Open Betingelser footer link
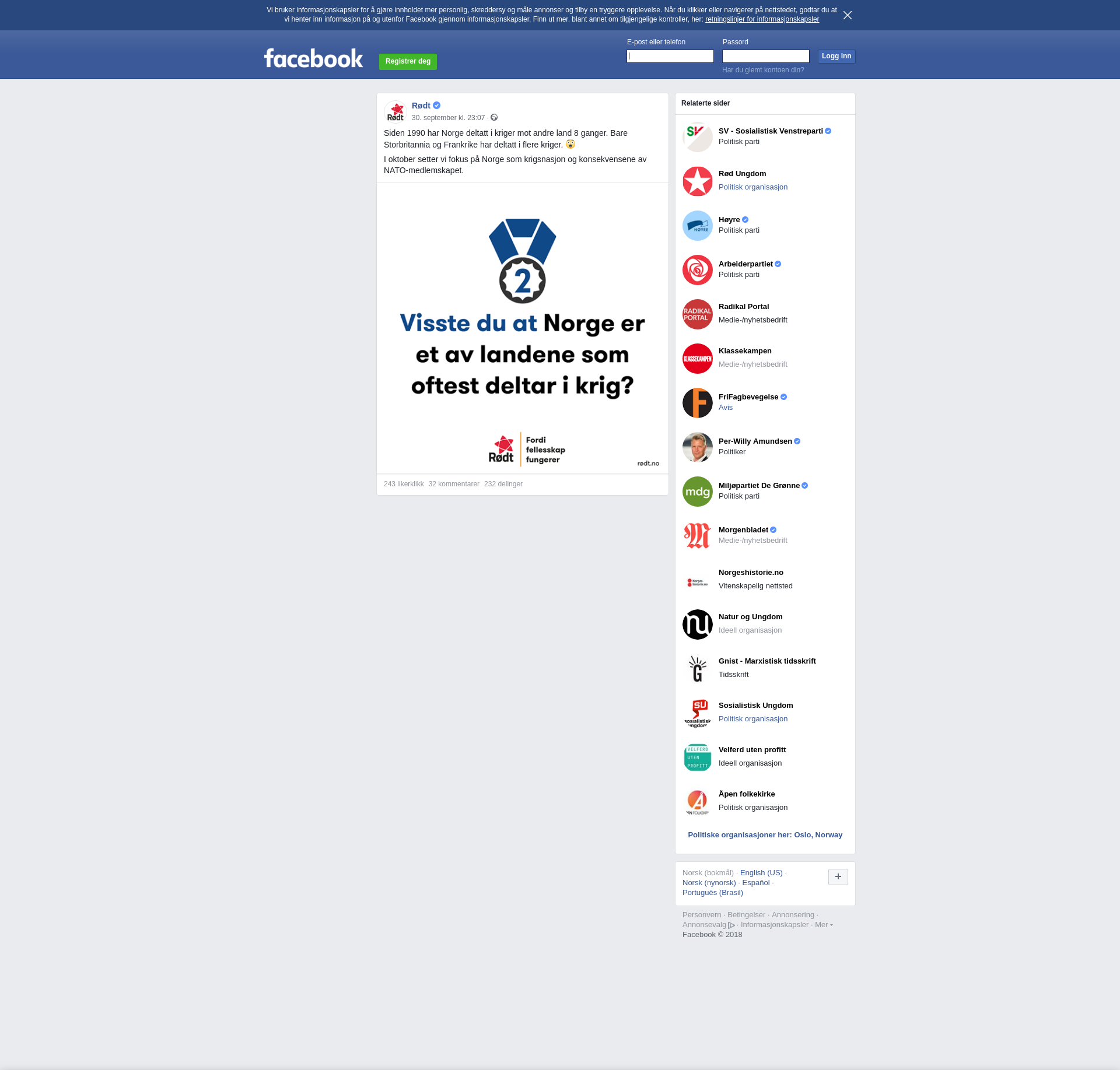1120x1070 pixels. [x=746, y=915]
